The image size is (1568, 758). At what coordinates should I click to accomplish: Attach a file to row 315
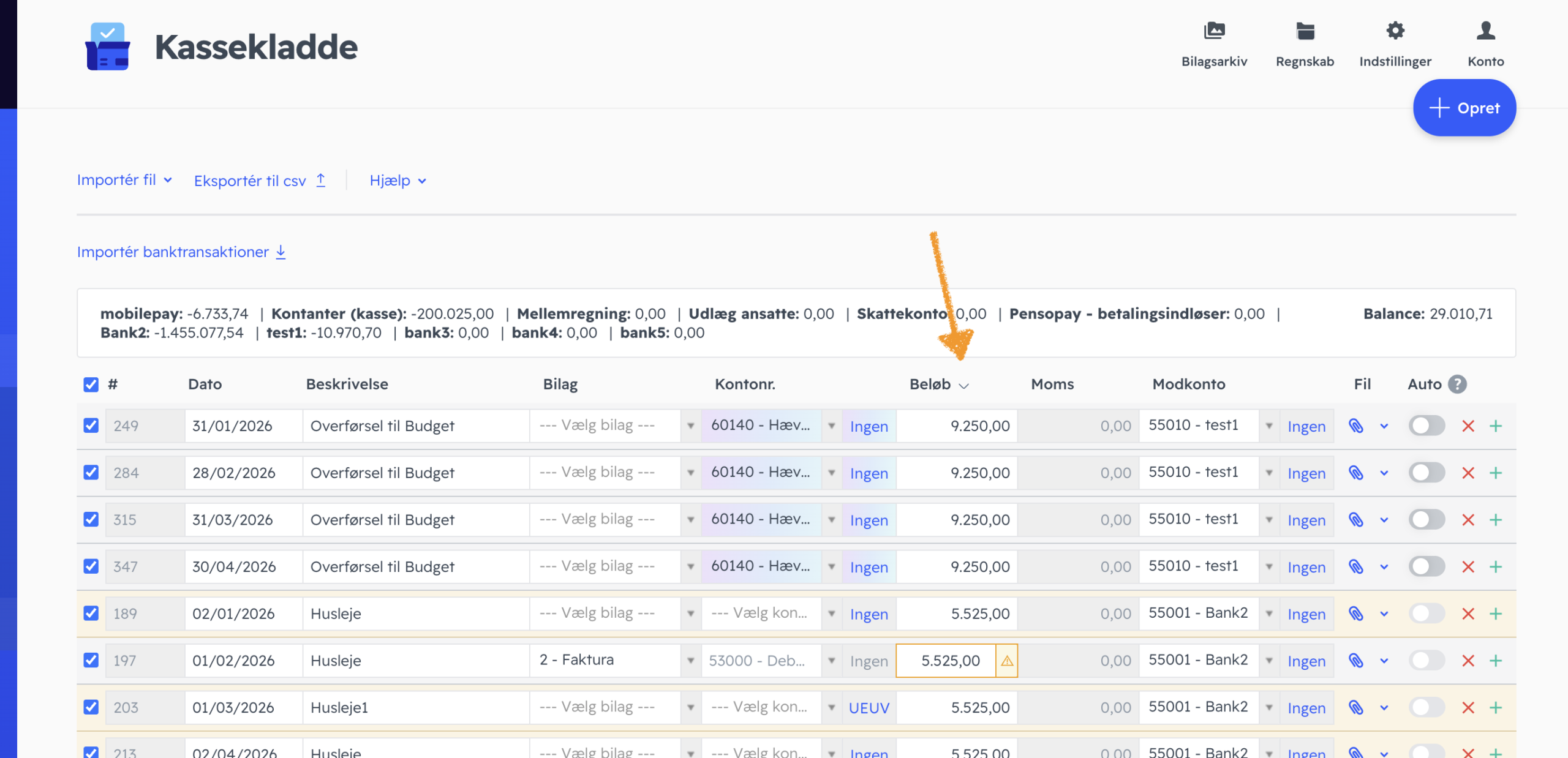[1356, 520]
